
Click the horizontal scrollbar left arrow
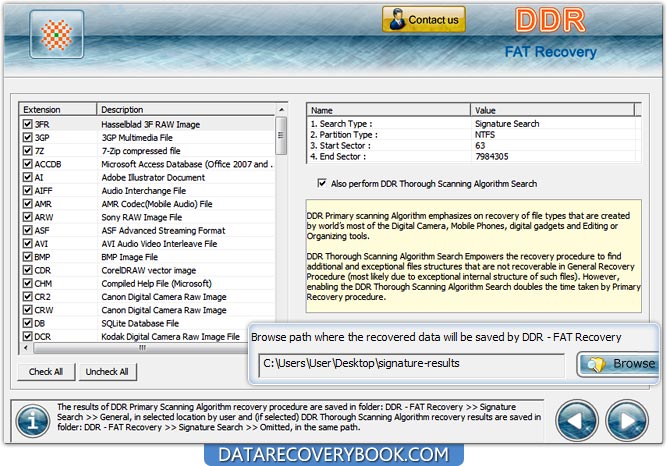click(26, 348)
